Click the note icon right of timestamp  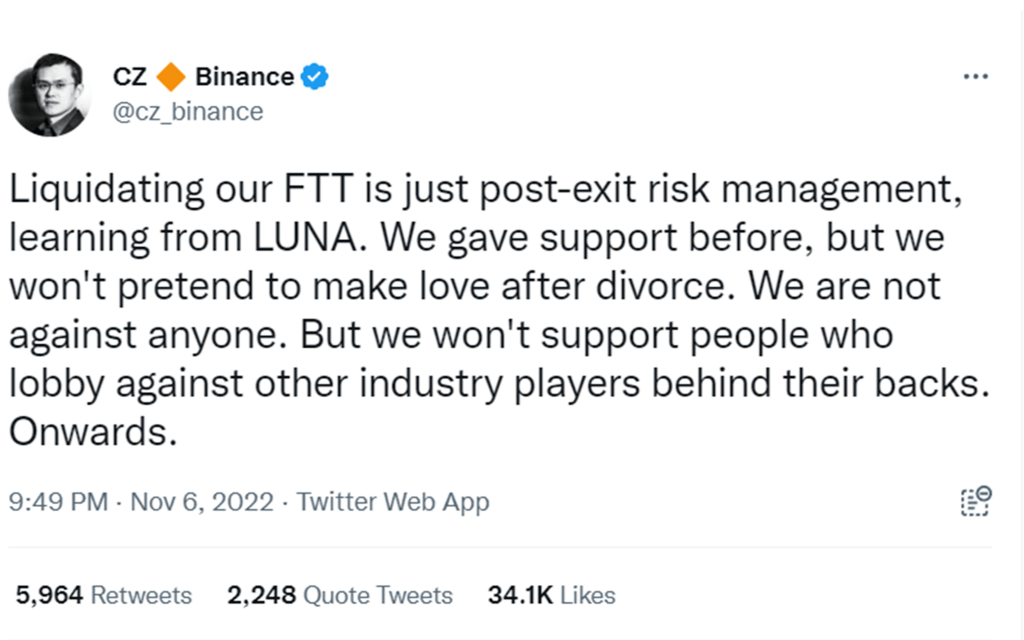[974, 501]
